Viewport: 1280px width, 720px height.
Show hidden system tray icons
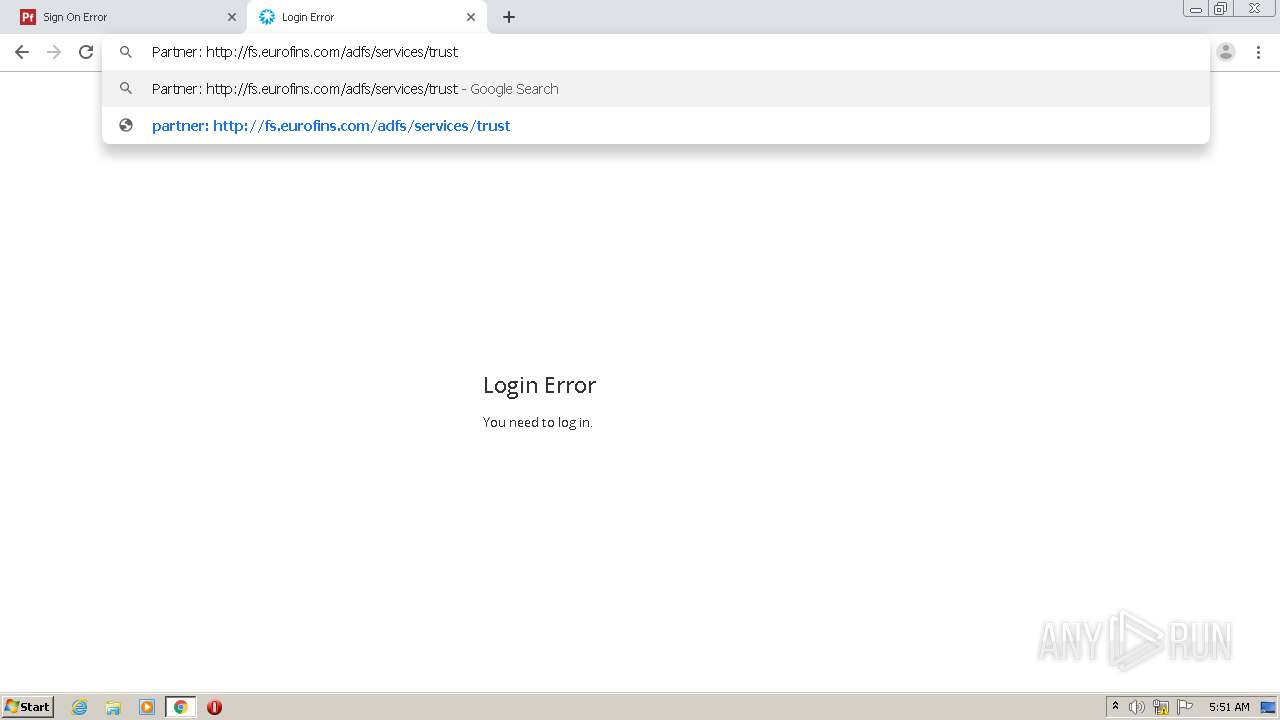tap(1115, 707)
